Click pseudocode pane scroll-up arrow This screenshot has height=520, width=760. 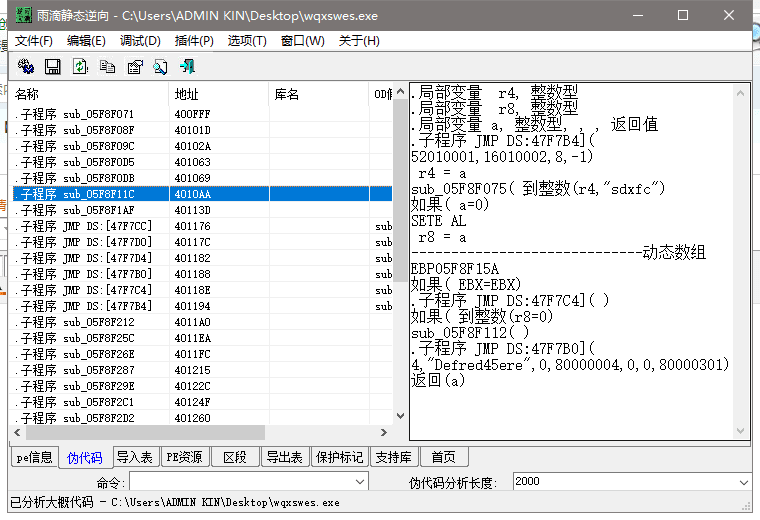pyautogui.click(x=740, y=93)
